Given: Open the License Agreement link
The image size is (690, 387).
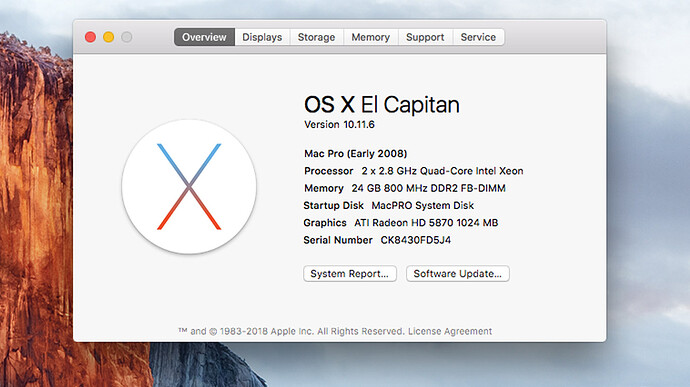Looking at the screenshot, I should (450, 331).
